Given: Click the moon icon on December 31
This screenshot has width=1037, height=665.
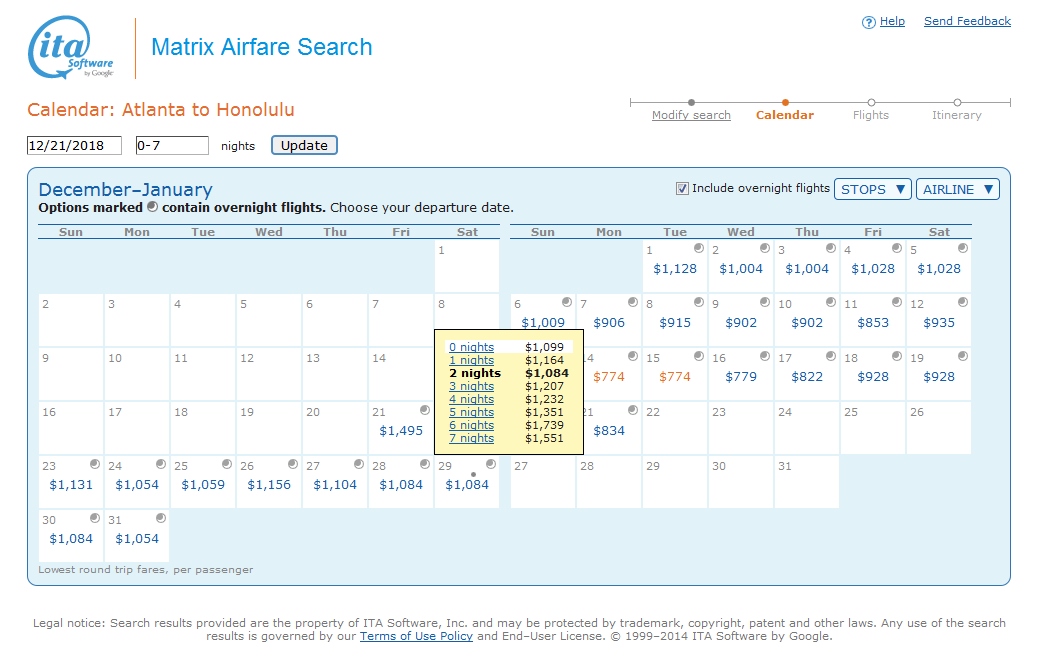Looking at the screenshot, I should pyautogui.click(x=163, y=518).
